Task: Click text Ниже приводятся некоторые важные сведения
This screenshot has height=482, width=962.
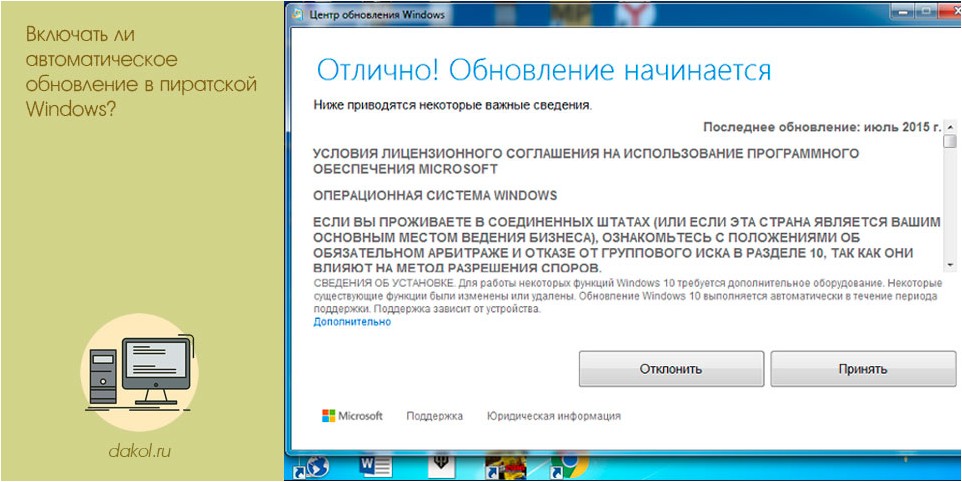Action: pos(453,105)
